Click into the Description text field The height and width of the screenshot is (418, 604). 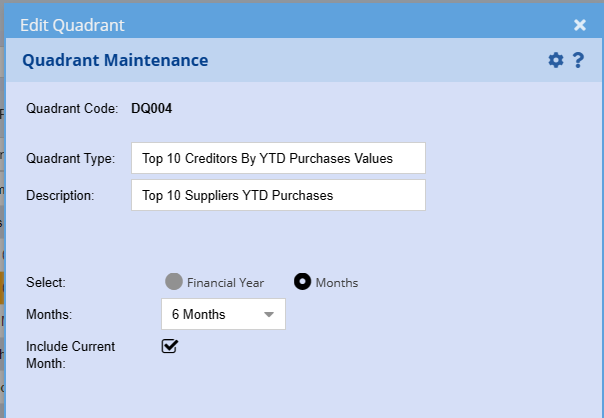pos(278,196)
